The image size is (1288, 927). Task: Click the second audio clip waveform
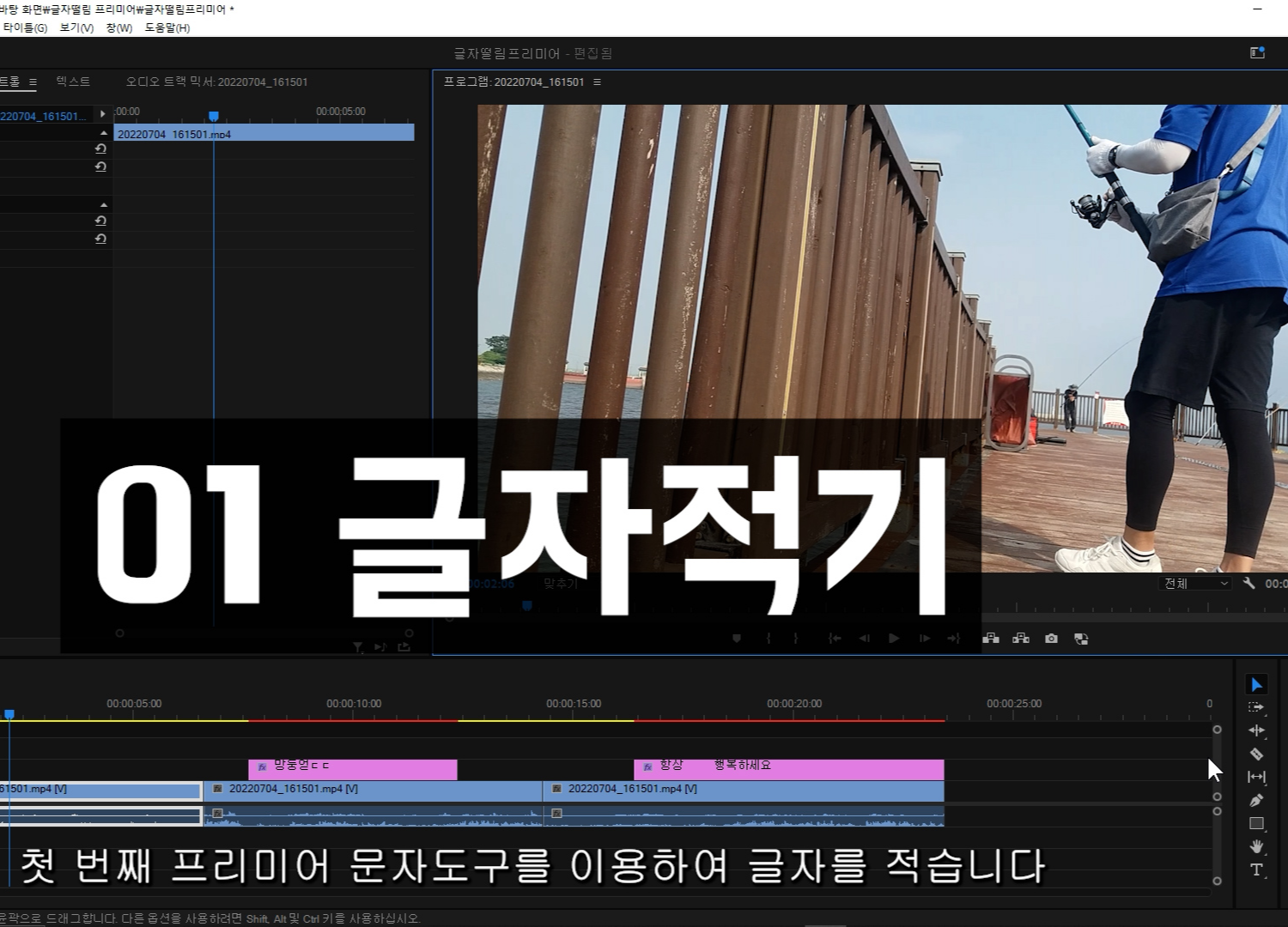[374, 816]
